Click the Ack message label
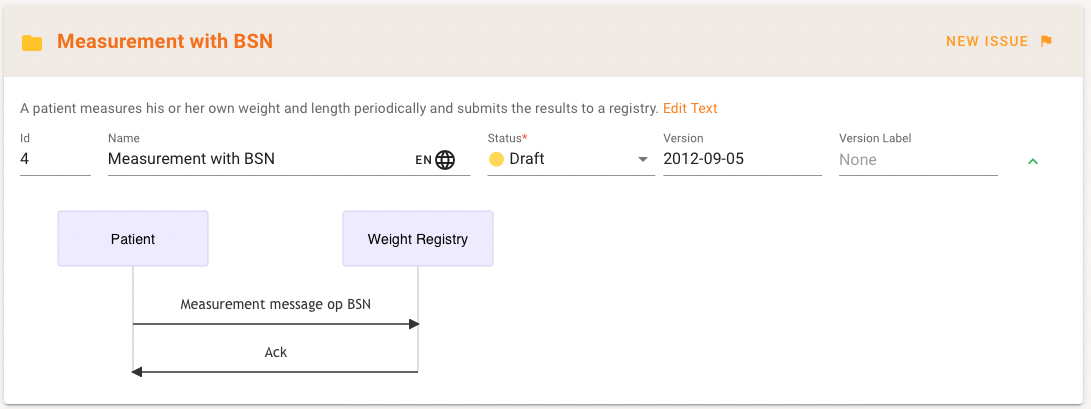 [x=275, y=352]
